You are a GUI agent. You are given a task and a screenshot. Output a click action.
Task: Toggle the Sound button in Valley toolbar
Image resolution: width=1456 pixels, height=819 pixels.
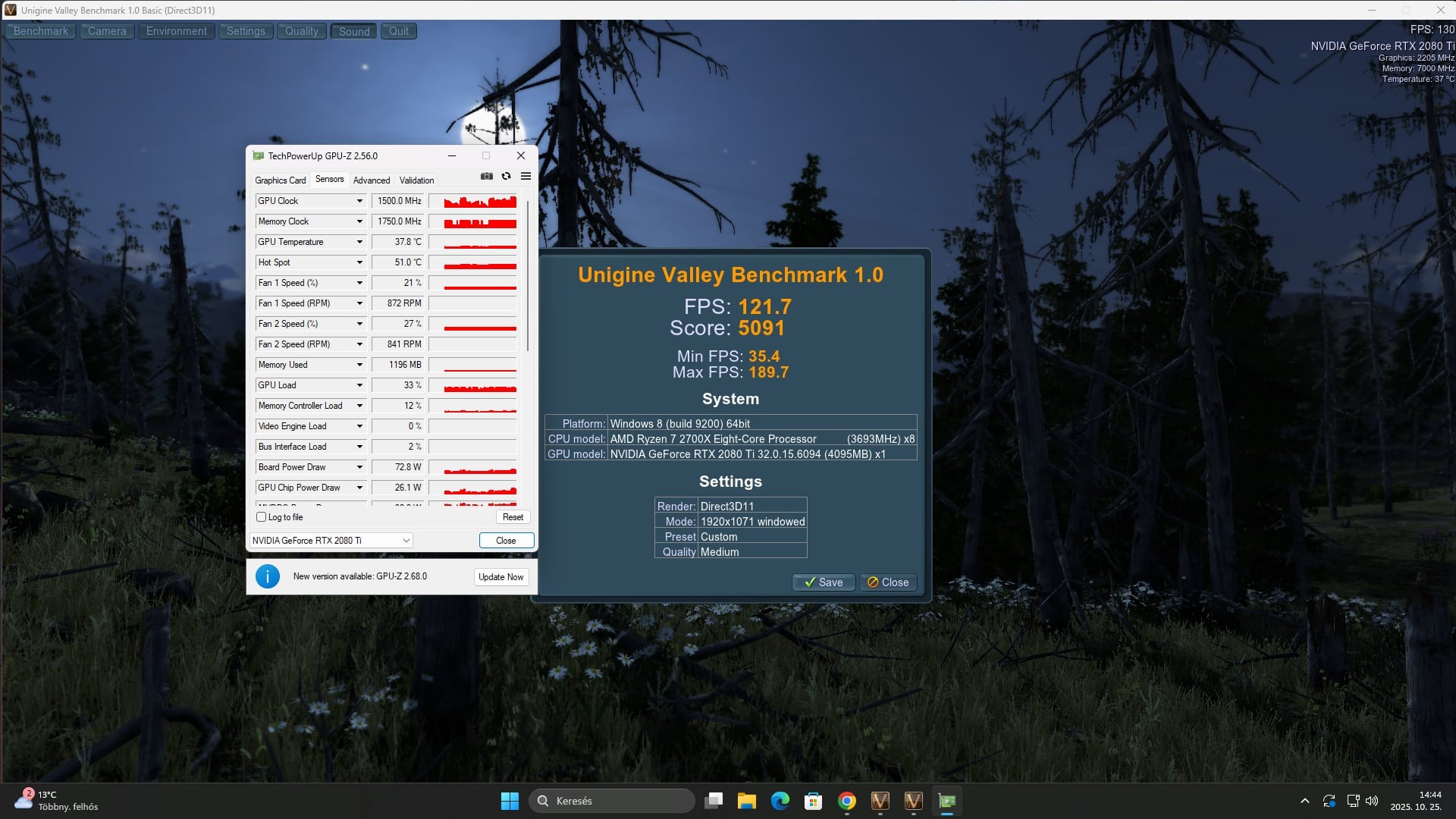[x=354, y=31]
